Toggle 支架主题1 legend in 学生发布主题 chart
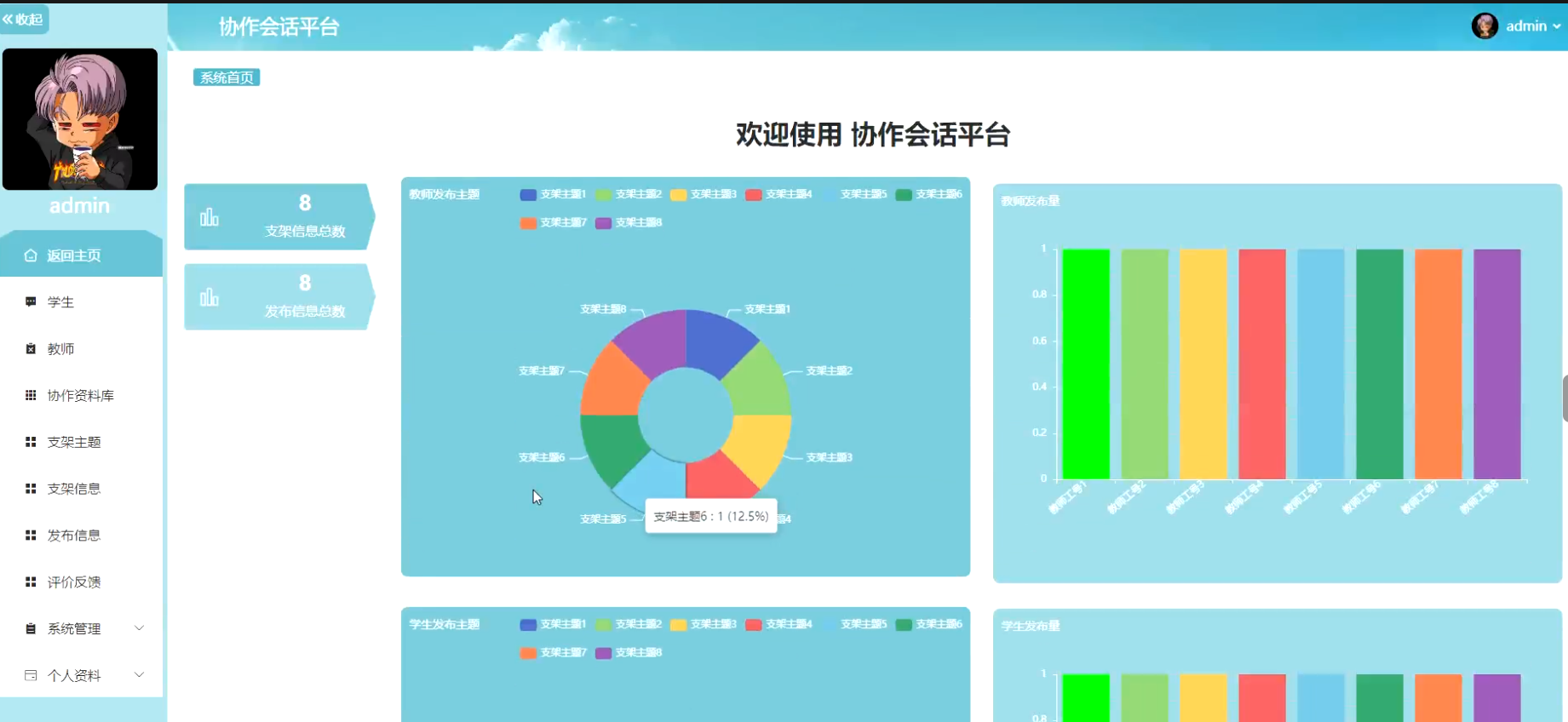1568x722 pixels. (553, 624)
